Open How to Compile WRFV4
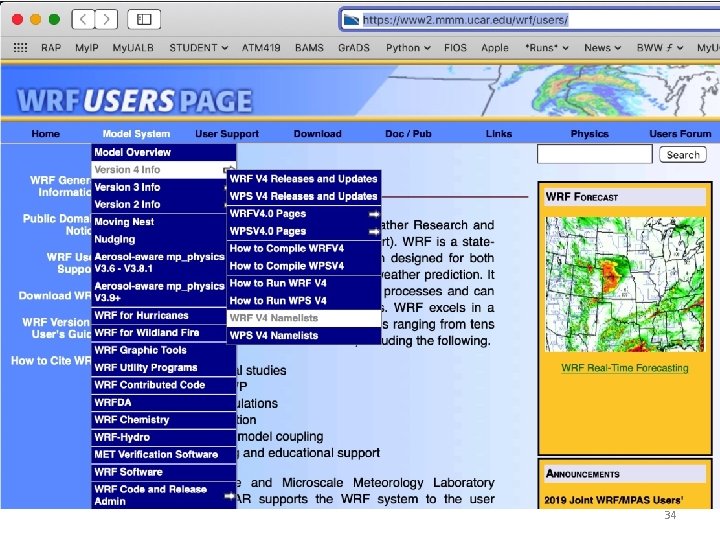This screenshot has height=540, width=720. tap(304, 248)
